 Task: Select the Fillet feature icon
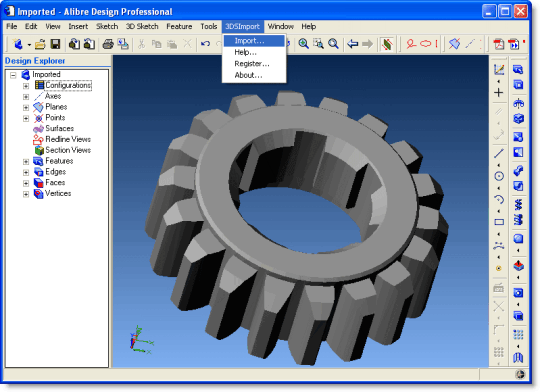tap(518, 238)
